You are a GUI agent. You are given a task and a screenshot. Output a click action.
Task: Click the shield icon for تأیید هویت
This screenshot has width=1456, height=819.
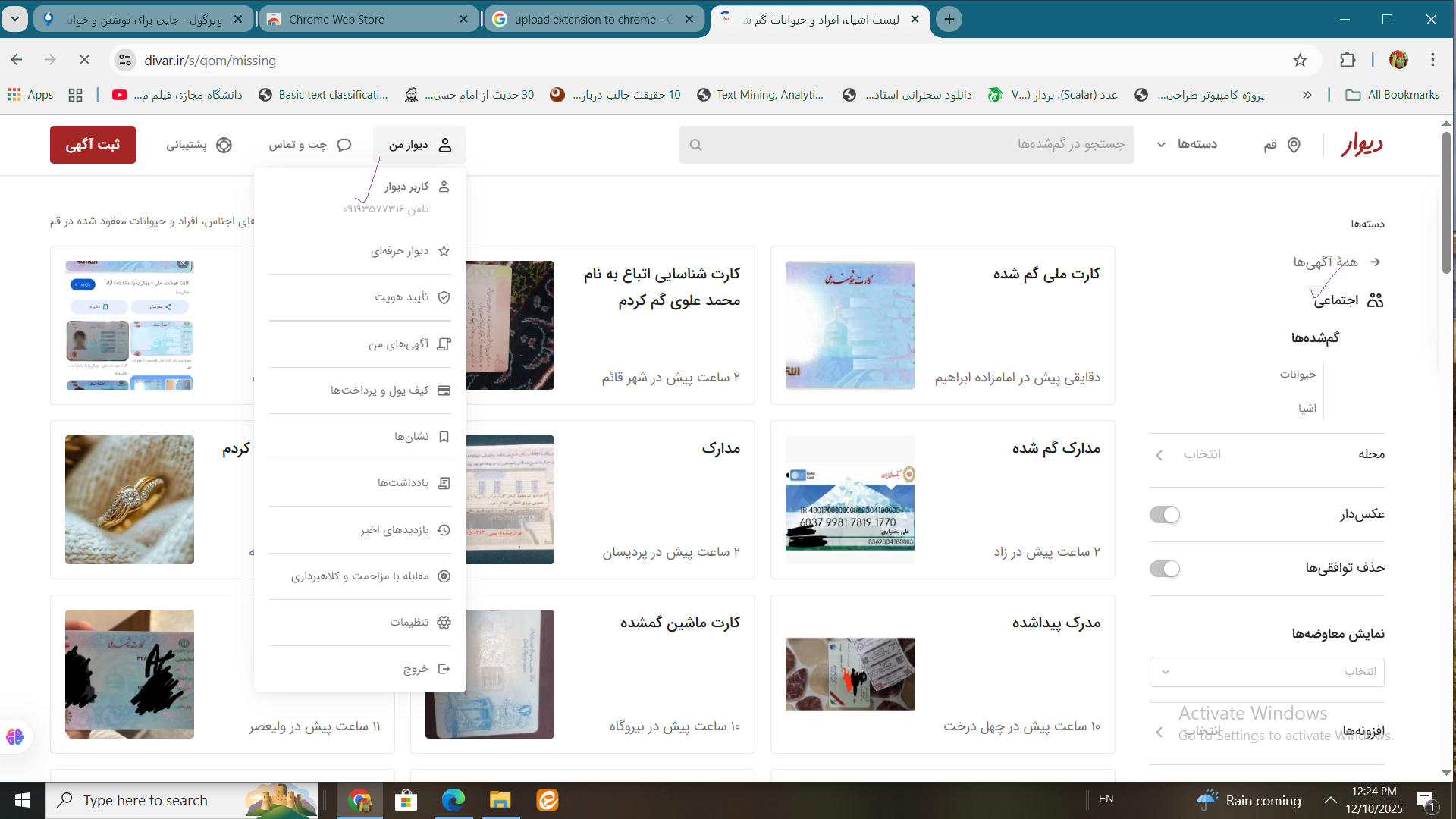[x=444, y=297]
